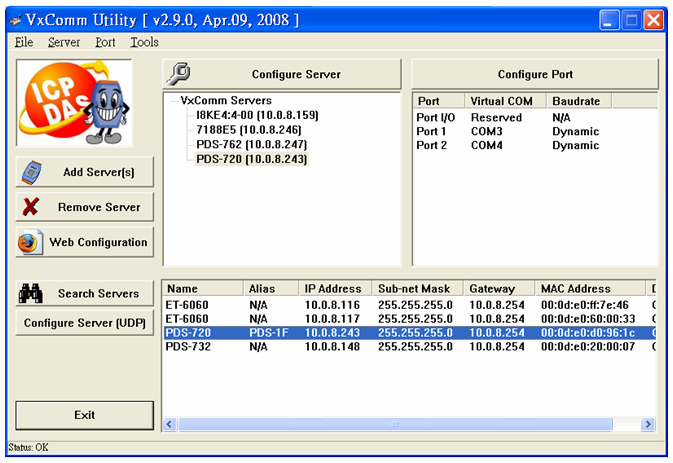Click the Name column header
Viewport: 673px width, 463px height.
203,288
